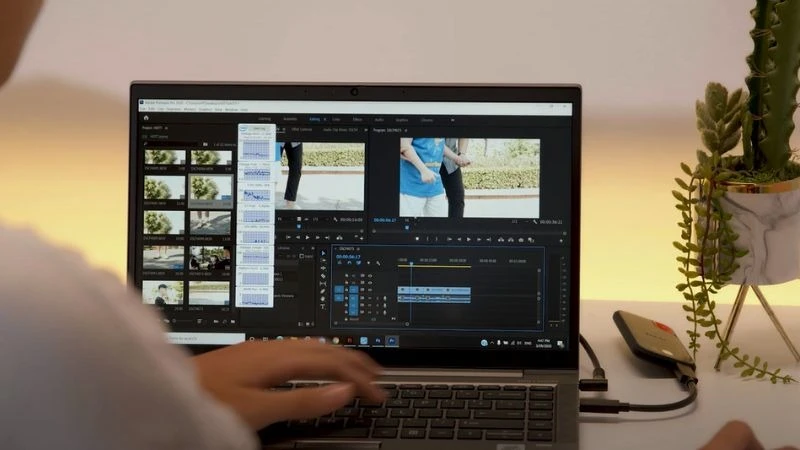Select the Slip tool
Viewport: 800px width, 450px height.
click(323, 284)
